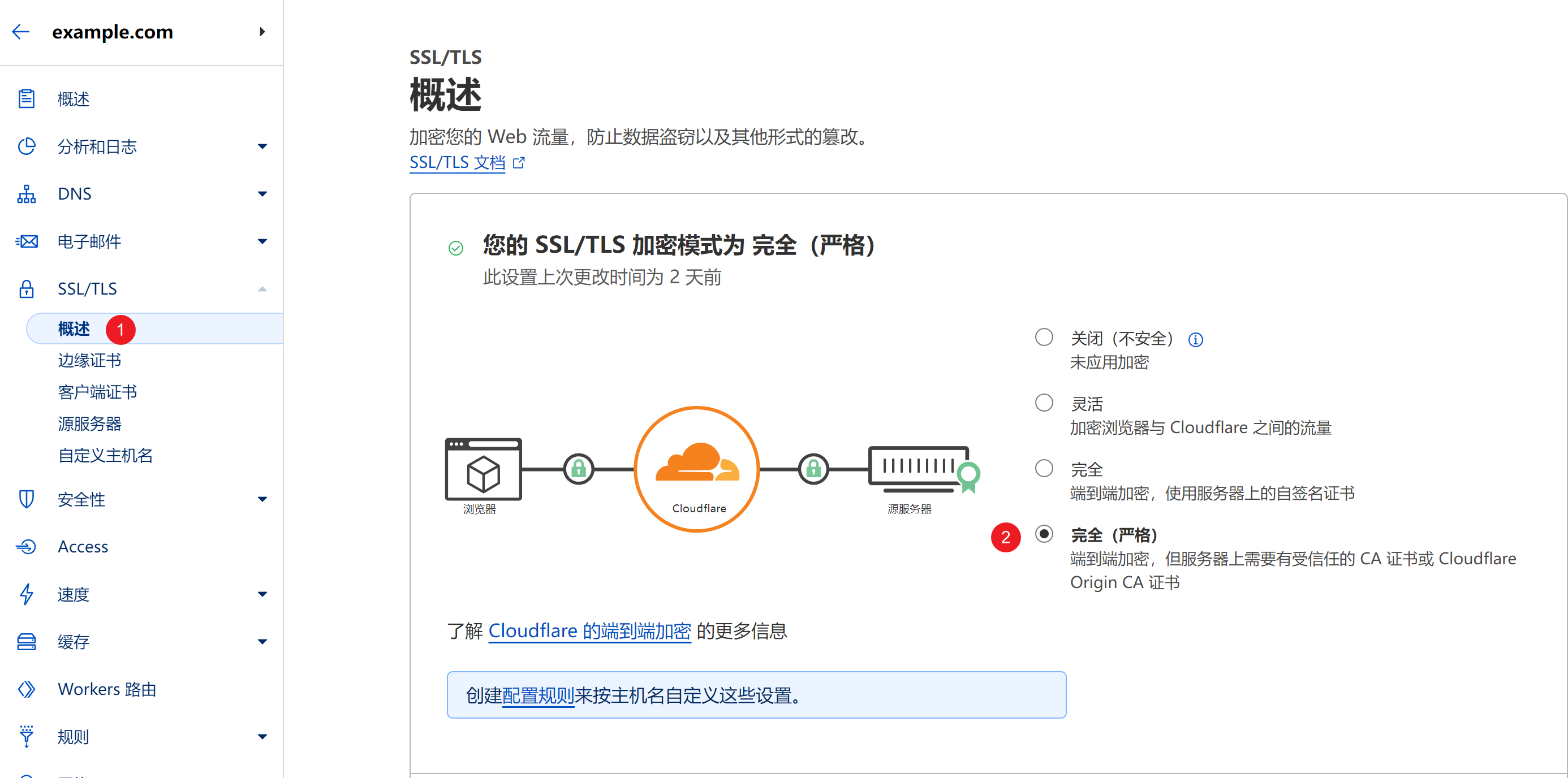Expand the 分析和日志 menu arrow
1568x778 pixels.
(262, 146)
